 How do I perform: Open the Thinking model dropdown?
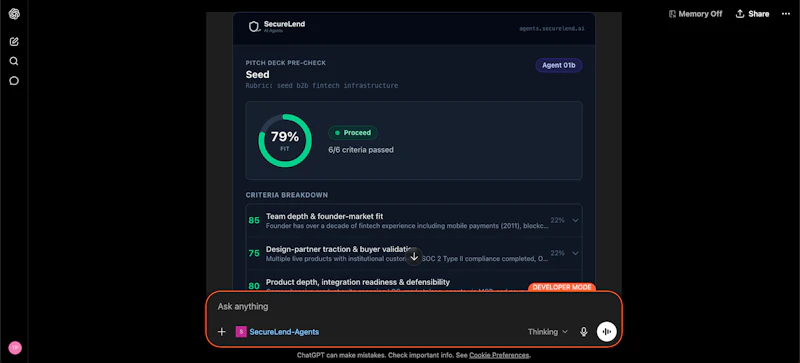(547, 332)
